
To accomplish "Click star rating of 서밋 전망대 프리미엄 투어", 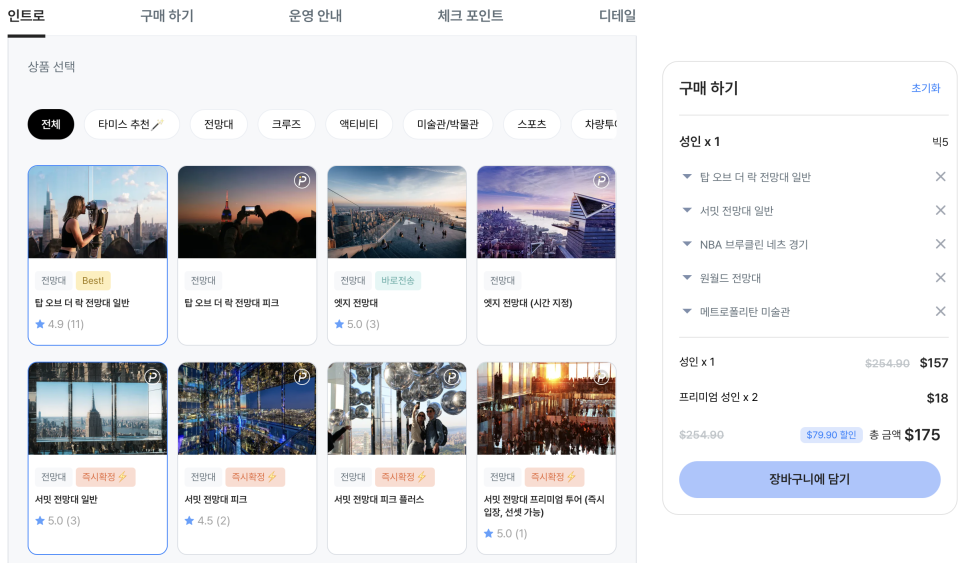I will [x=505, y=533].
